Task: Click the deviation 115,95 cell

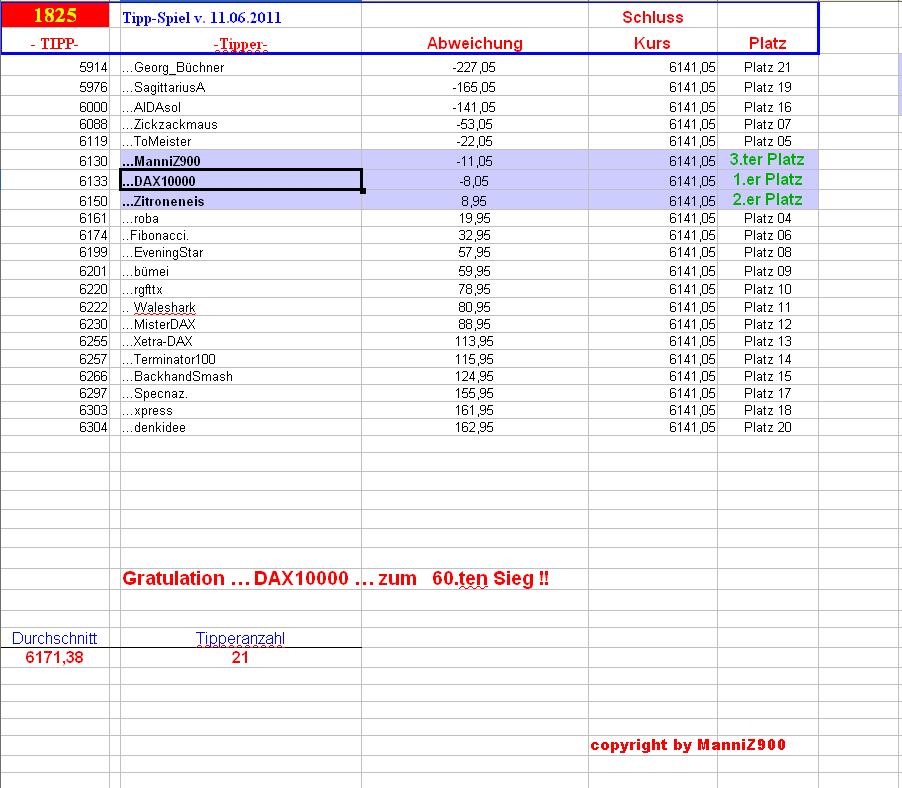Action: pyautogui.click(x=474, y=359)
